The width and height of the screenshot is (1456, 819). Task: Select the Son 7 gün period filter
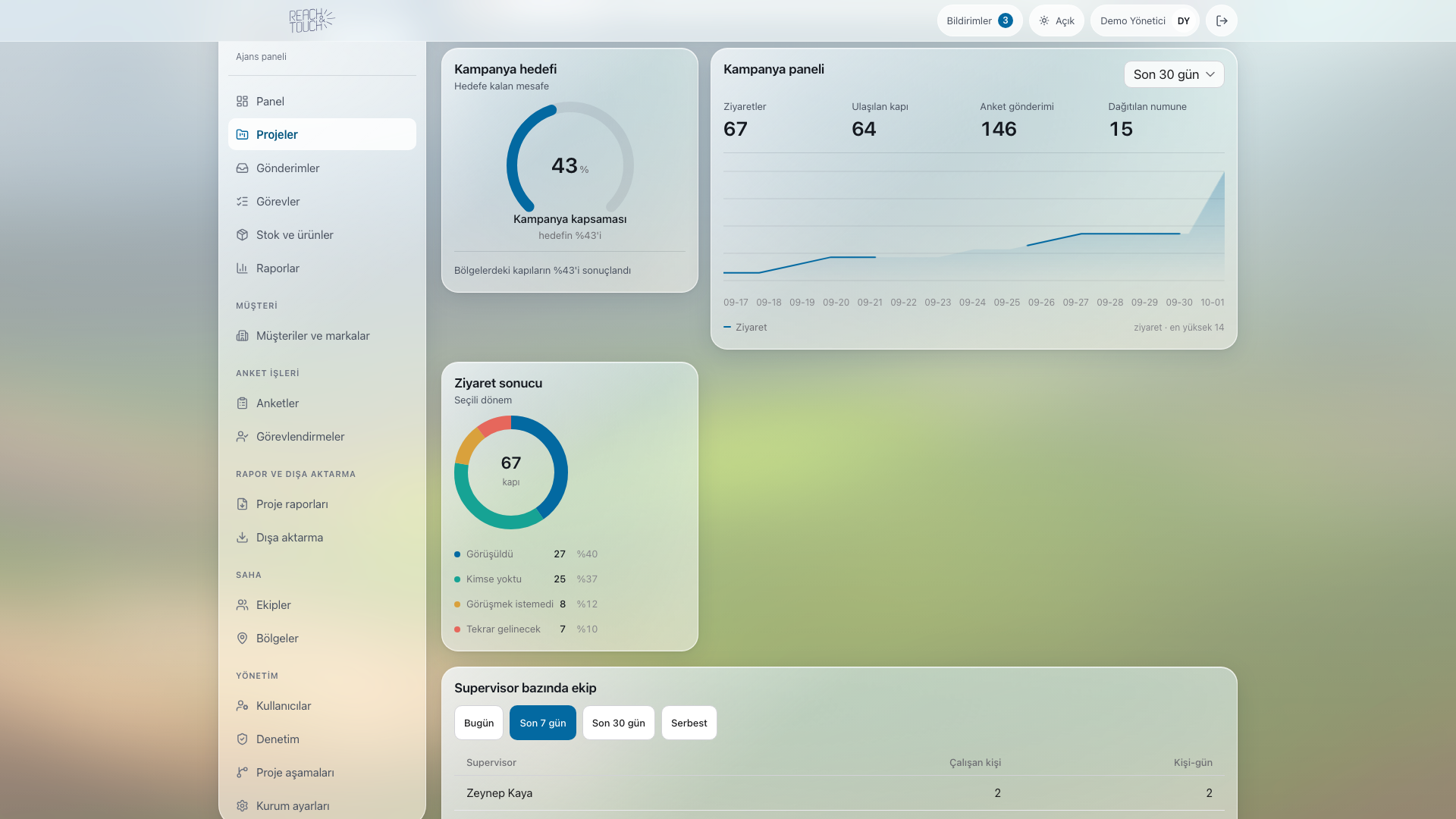(x=542, y=723)
